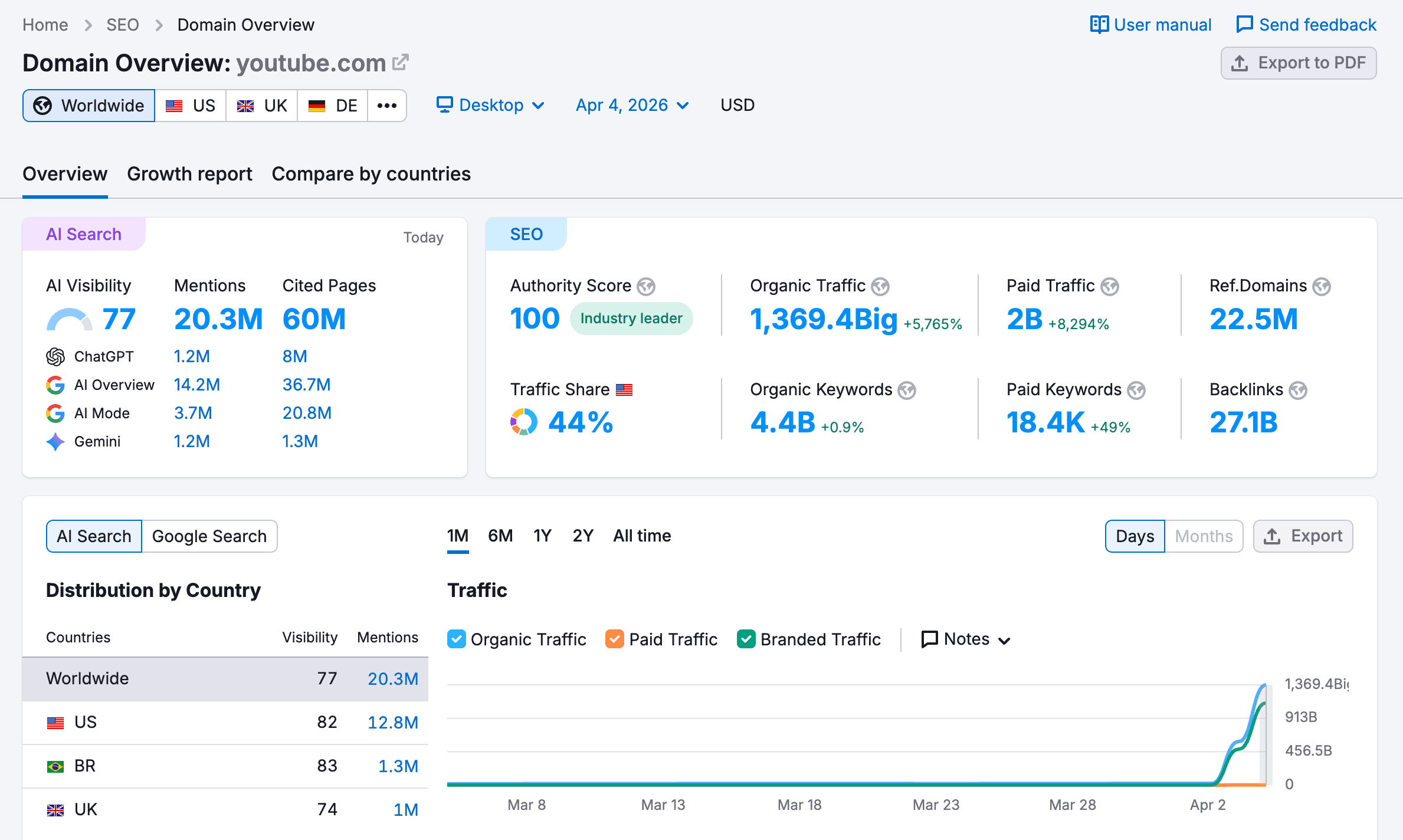Open the Notes dropdown

click(x=966, y=639)
